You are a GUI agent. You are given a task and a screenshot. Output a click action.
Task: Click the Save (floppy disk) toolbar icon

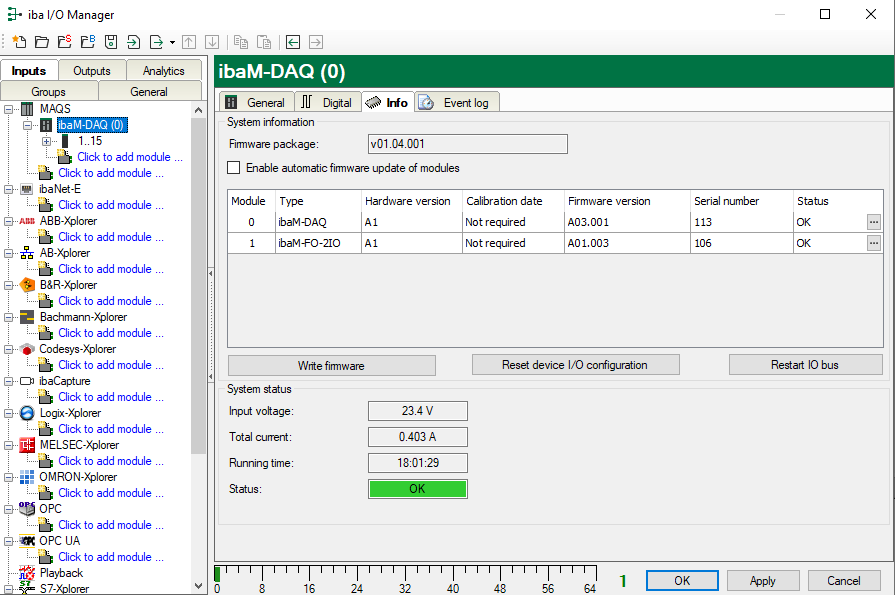111,42
